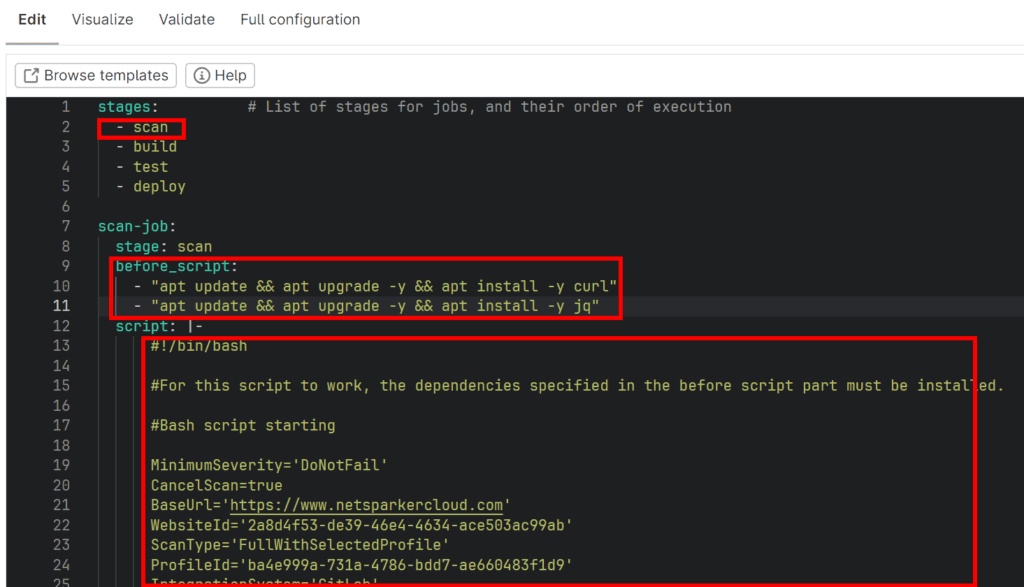This screenshot has width=1024, height=587.
Task: Follow the netsparkercloud.com link on line 21
Action: [x=368, y=505]
